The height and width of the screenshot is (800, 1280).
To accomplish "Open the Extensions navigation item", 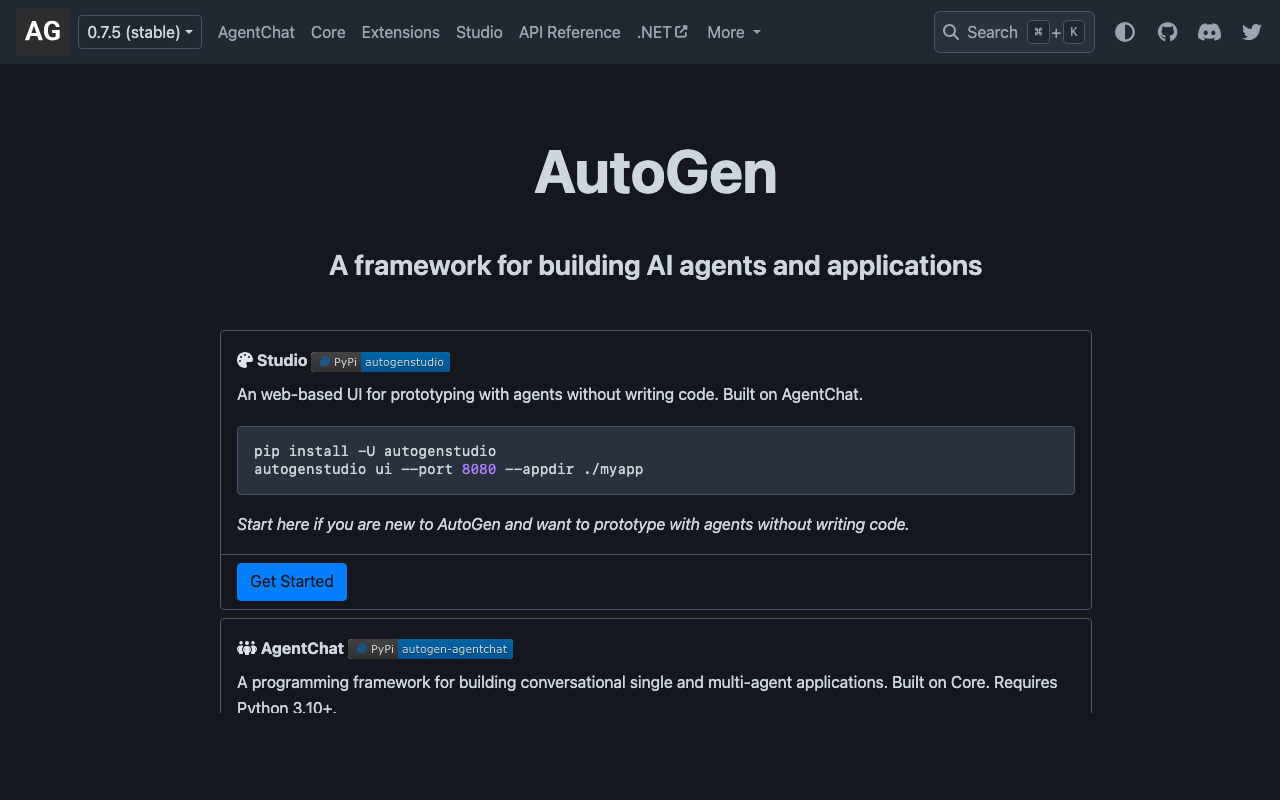I will 400,32.
